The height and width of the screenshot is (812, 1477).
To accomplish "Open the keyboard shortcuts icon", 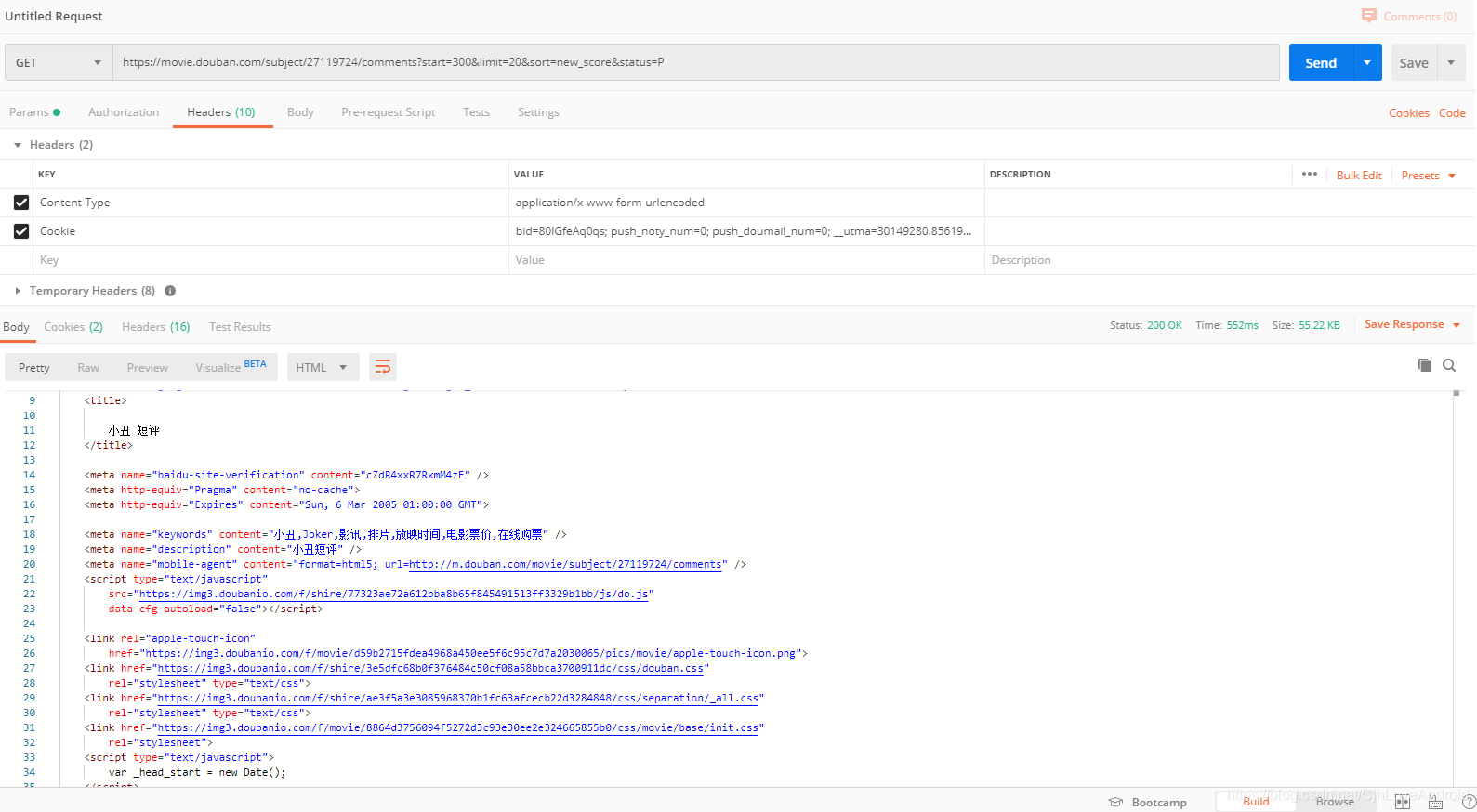I will click(x=1435, y=802).
